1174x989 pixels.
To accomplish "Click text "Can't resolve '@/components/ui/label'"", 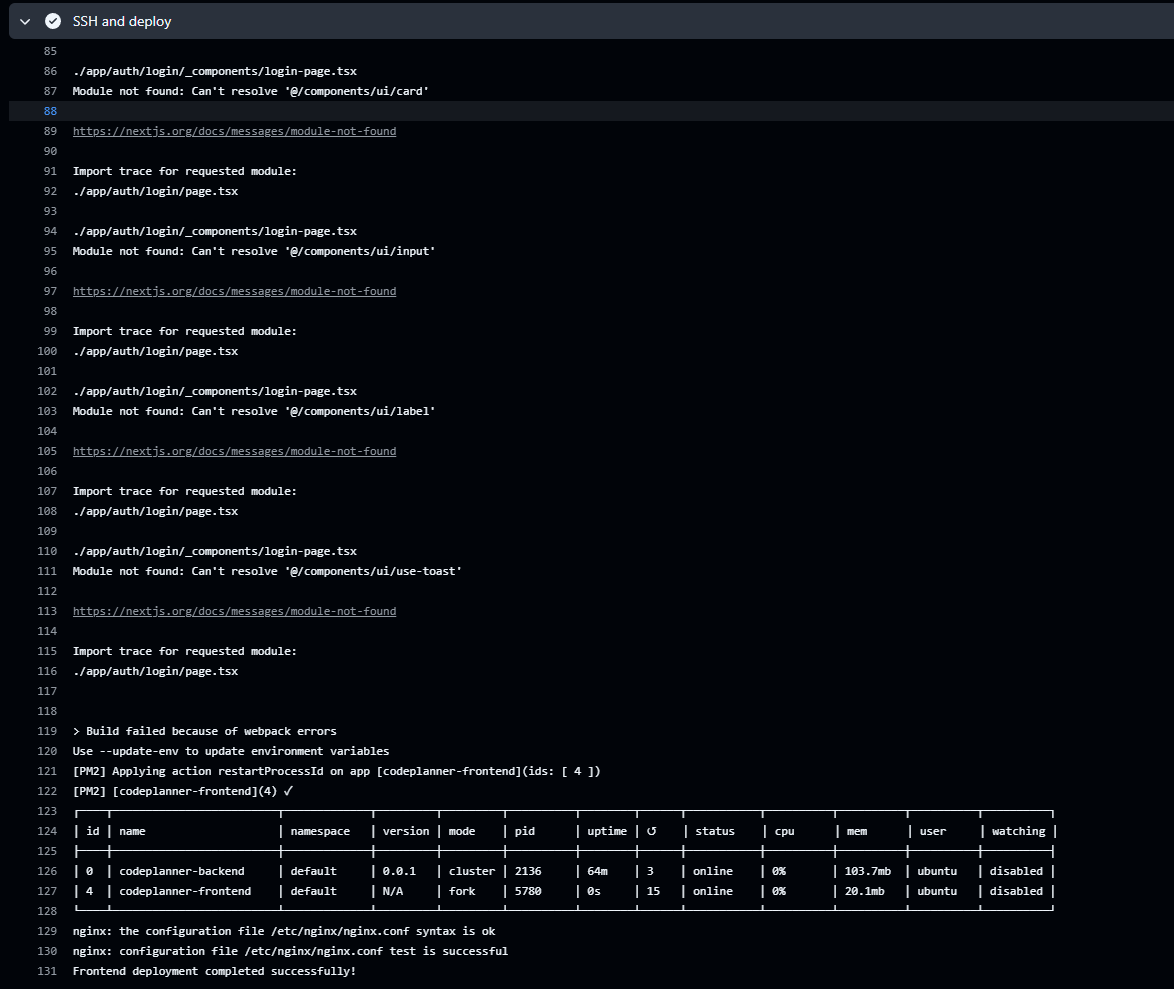I will (x=313, y=412).
